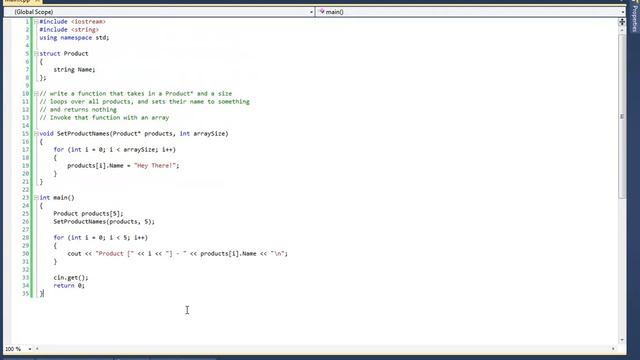Click the 'Product products[5];' line
This screenshot has height=360, width=640.
click(x=88, y=213)
